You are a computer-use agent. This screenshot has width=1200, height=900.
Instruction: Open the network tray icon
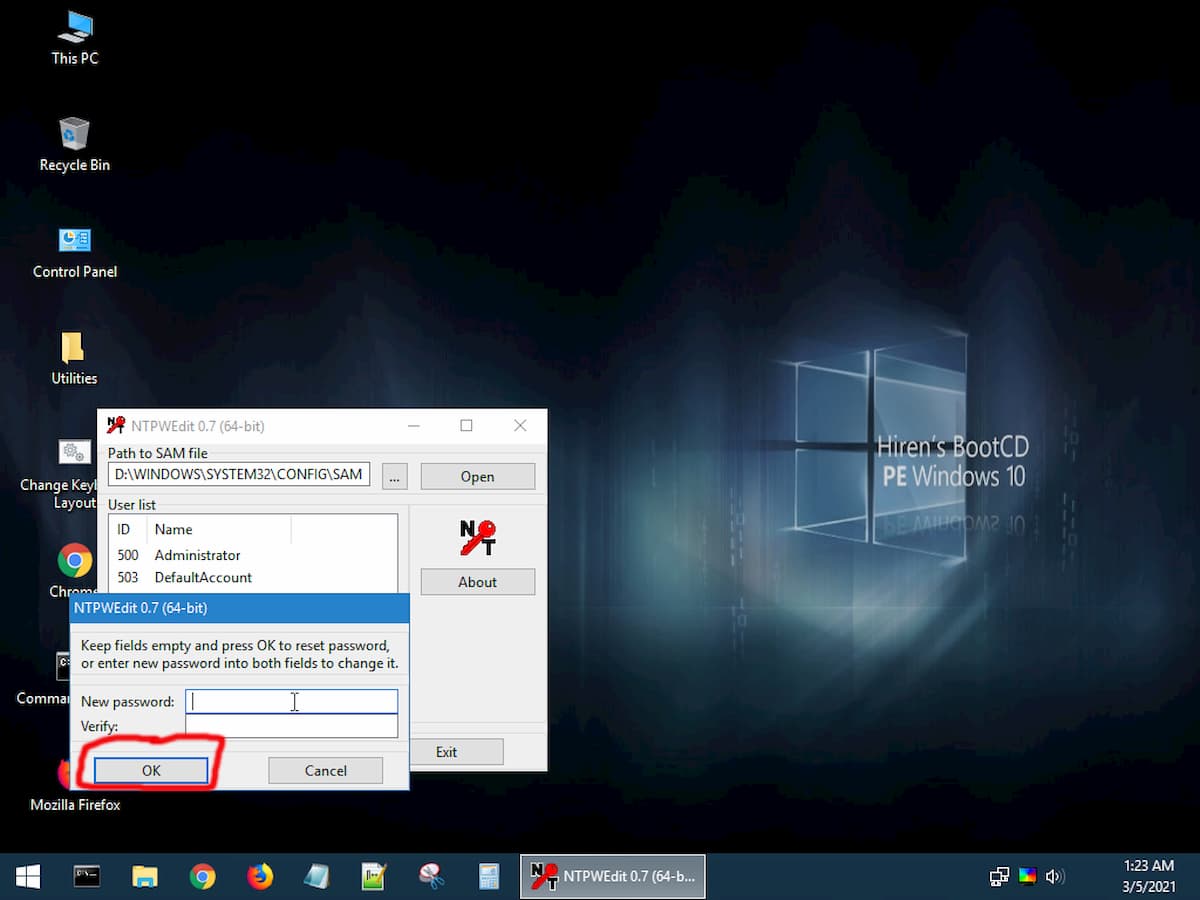[x=999, y=877]
